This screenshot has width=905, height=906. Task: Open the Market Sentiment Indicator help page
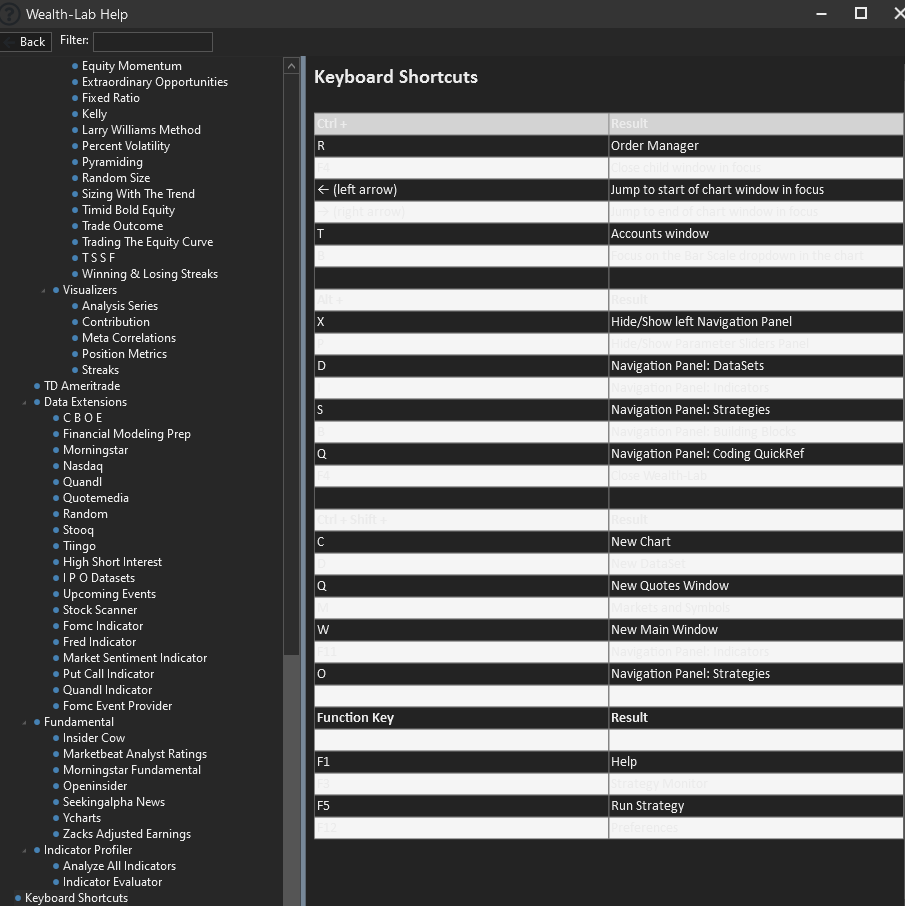pyautogui.click(x=135, y=658)
